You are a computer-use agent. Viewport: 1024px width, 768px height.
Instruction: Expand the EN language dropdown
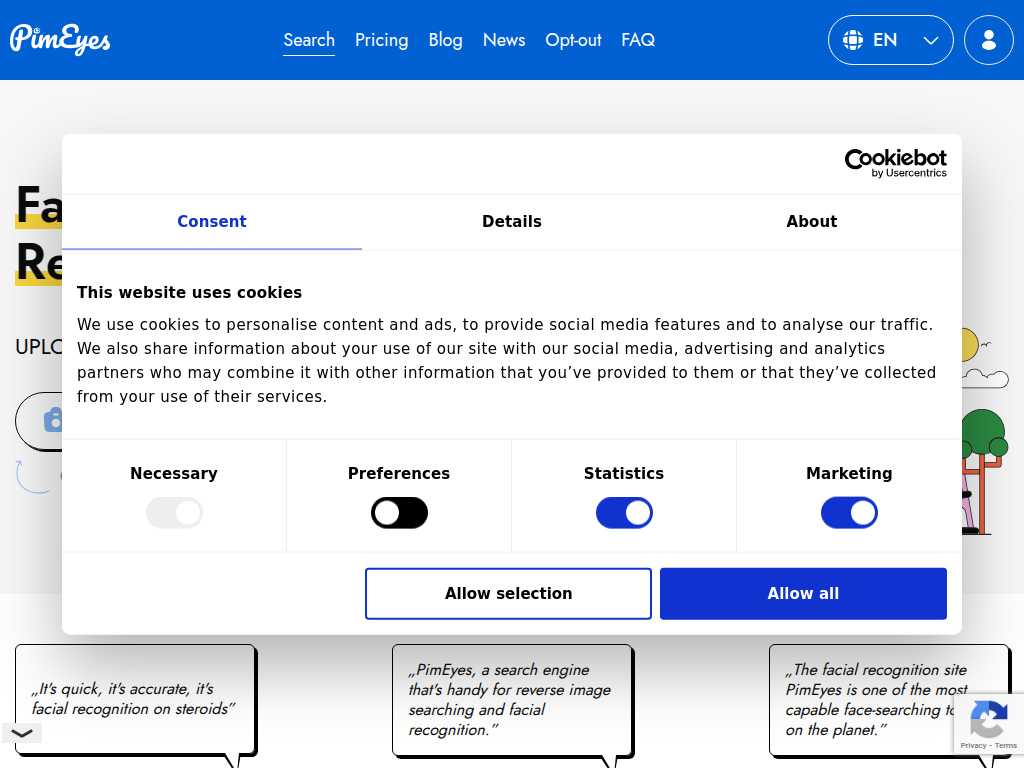pyautogui.click(x=890, y=40)
